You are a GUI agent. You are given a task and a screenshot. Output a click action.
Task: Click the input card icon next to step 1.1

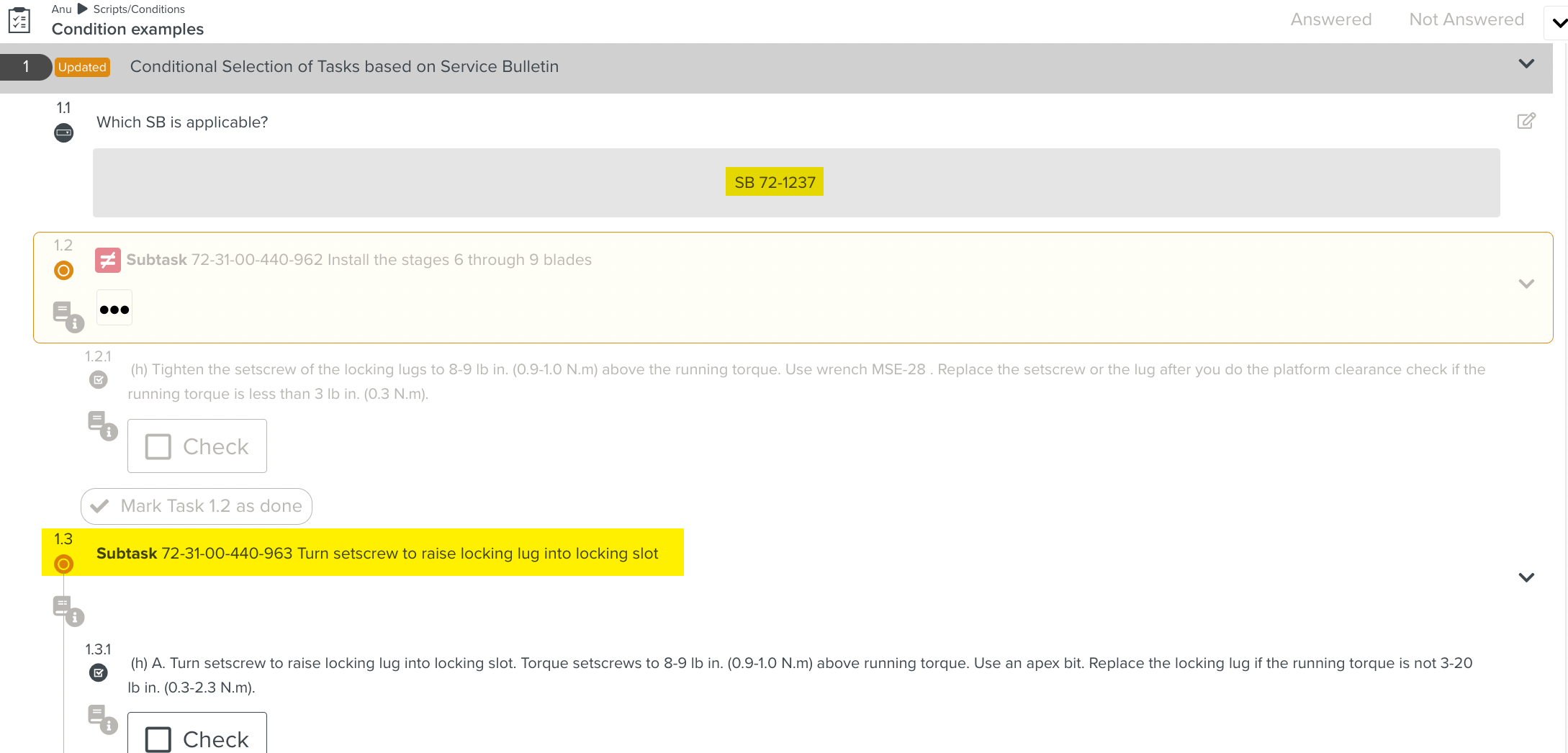63,132
